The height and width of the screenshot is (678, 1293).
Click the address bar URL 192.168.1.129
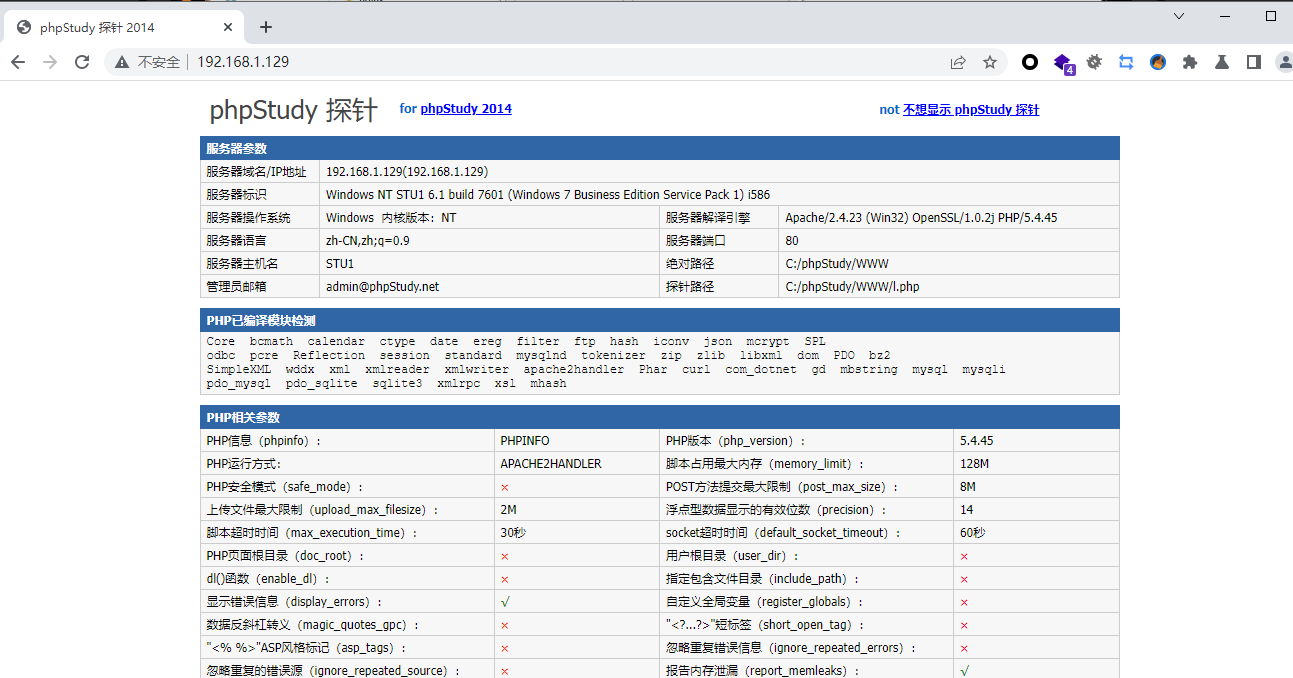click(x=243, y=62)
